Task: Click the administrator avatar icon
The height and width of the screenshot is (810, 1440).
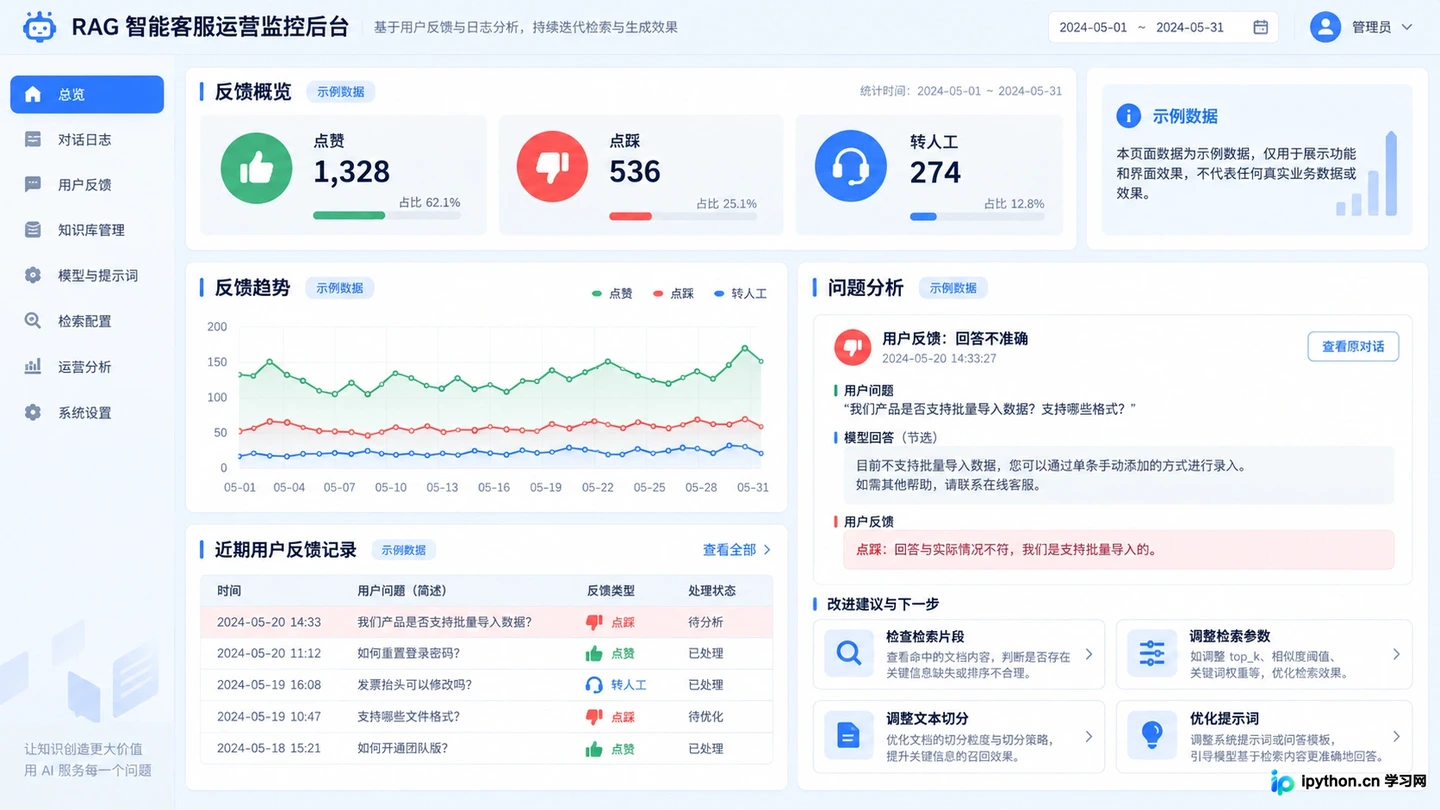Action: click(x=1325, y=27)
